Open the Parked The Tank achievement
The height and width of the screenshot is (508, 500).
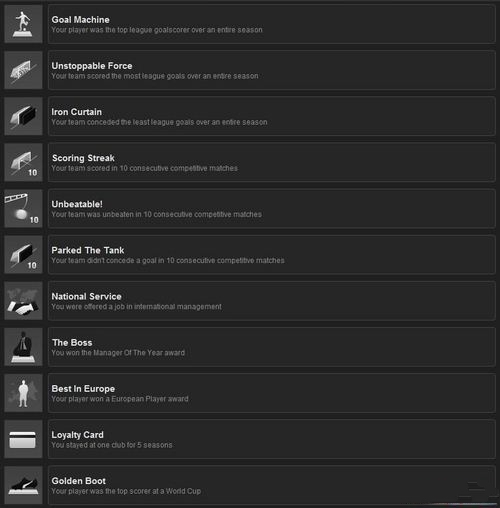[x=272, y=254]
